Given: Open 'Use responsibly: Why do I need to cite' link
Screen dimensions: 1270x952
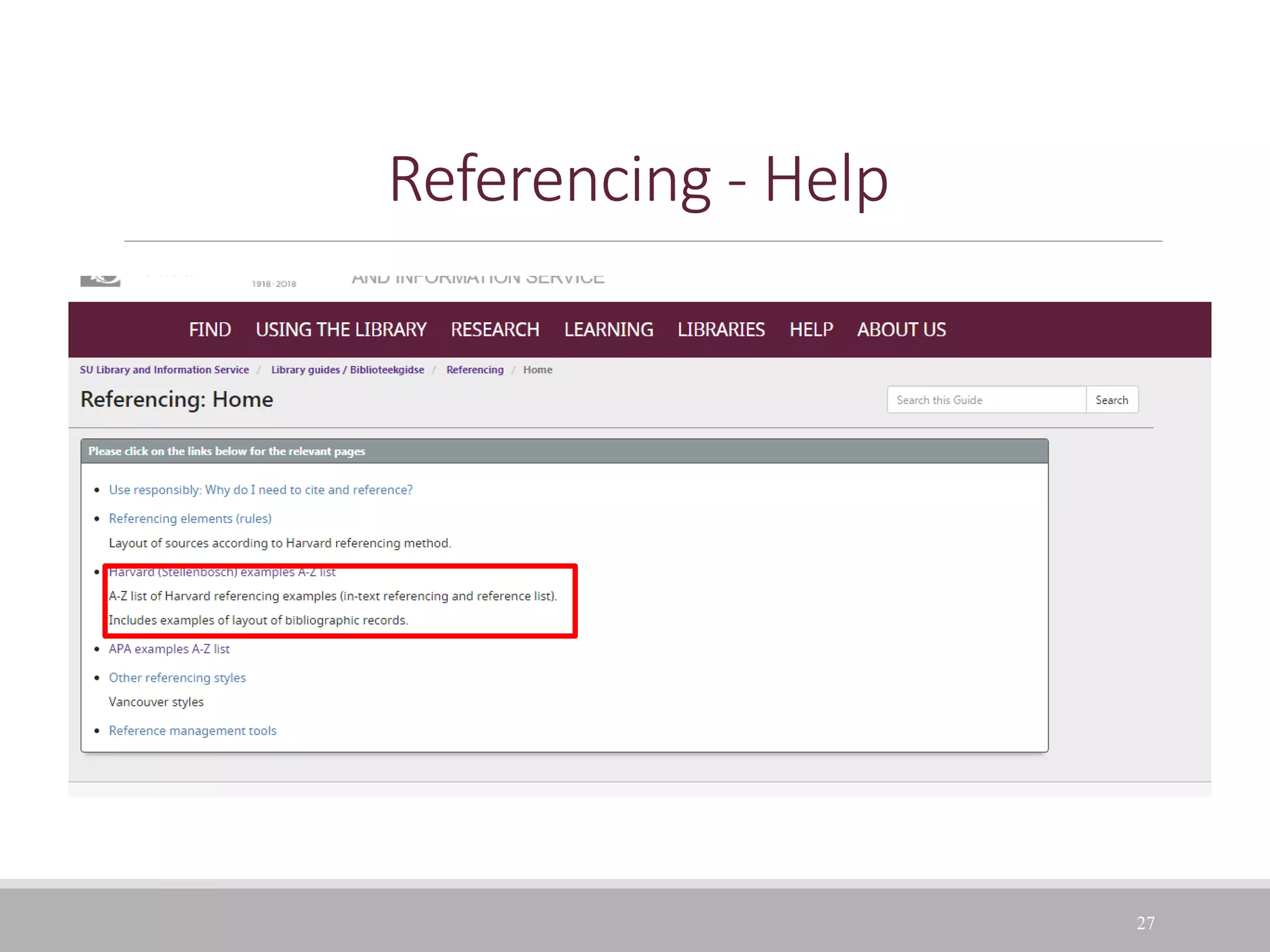Looking at the screenshot, I should coord(260,490).
